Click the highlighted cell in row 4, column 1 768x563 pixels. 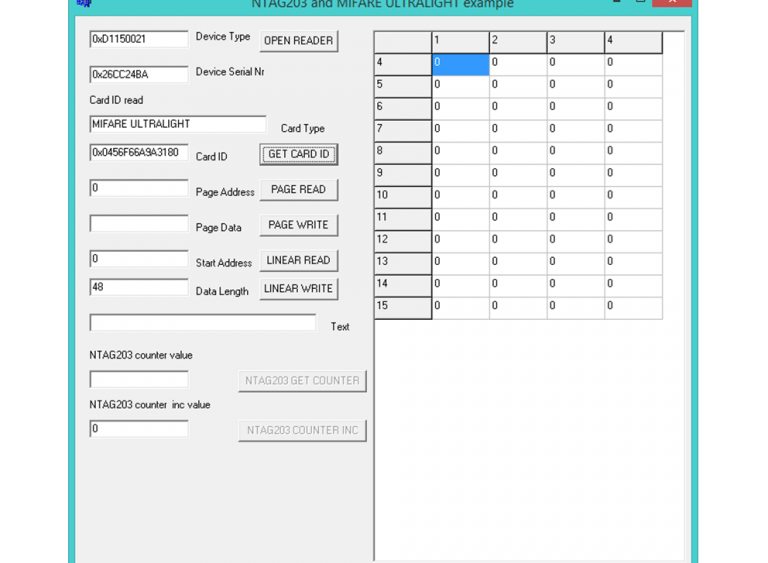coord(460,64)
